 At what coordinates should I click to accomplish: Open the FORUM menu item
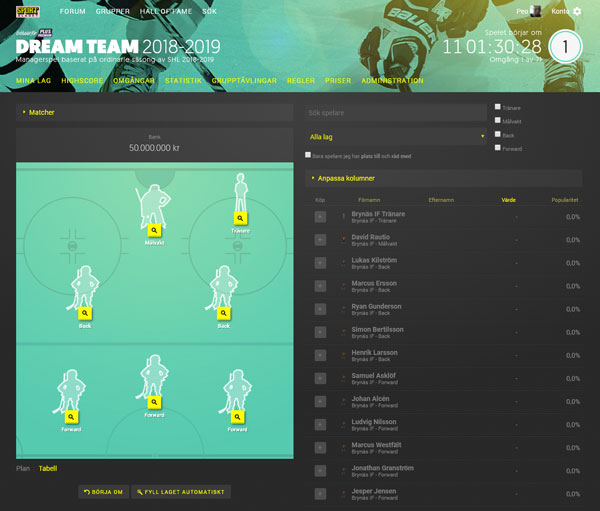pos(72,11)
